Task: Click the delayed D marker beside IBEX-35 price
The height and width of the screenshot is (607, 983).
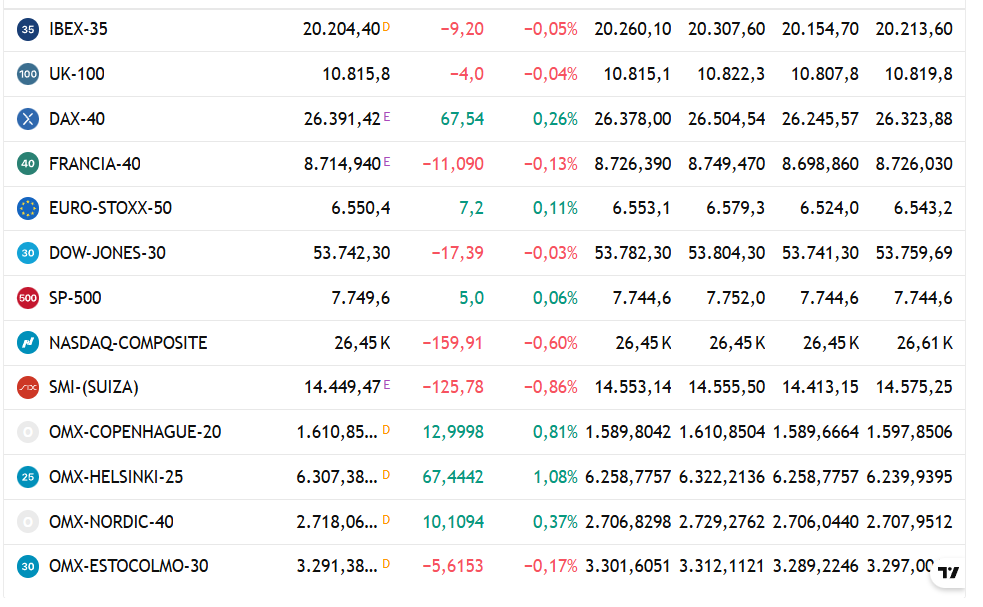Action: point(386,27)
